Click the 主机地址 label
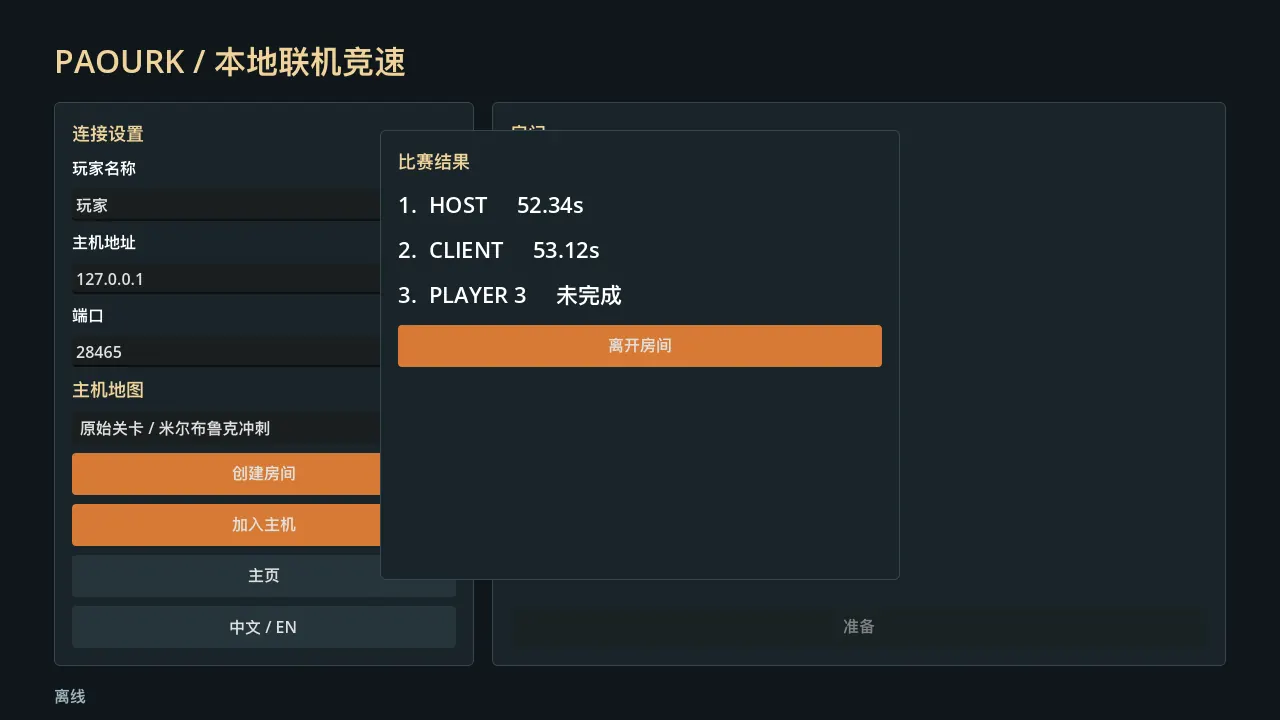 coord(104,242)
